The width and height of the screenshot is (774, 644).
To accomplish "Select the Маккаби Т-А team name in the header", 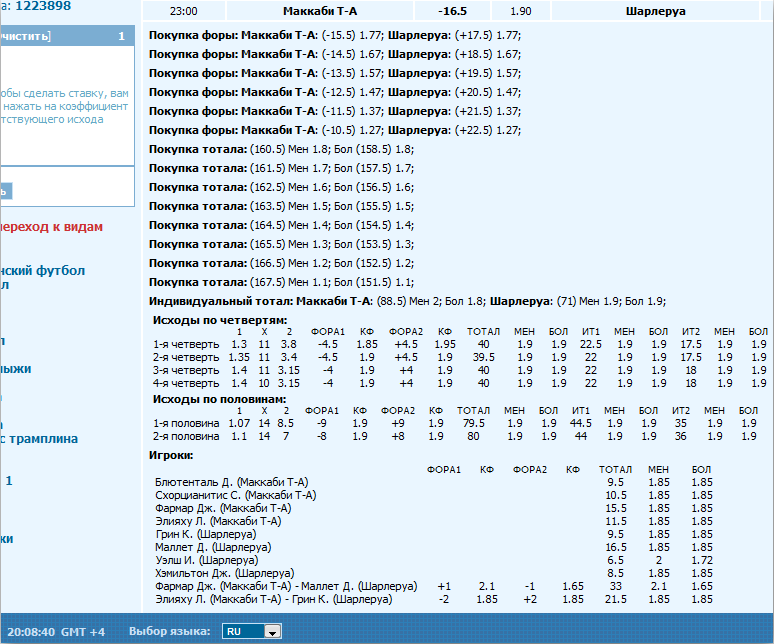I will click(320, 11).
